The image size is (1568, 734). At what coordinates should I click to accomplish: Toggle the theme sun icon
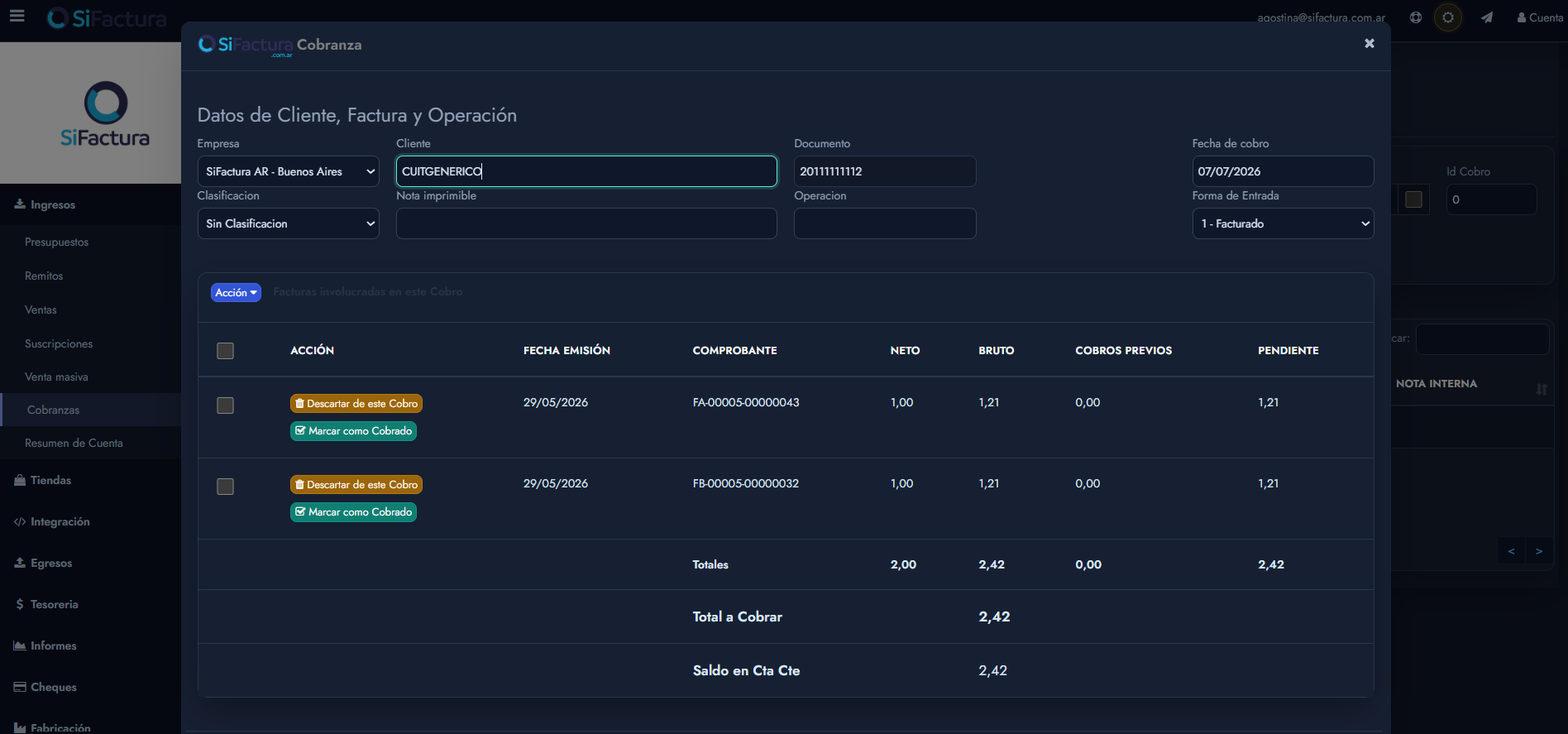pyautogui.click(x=1448, y=17)
